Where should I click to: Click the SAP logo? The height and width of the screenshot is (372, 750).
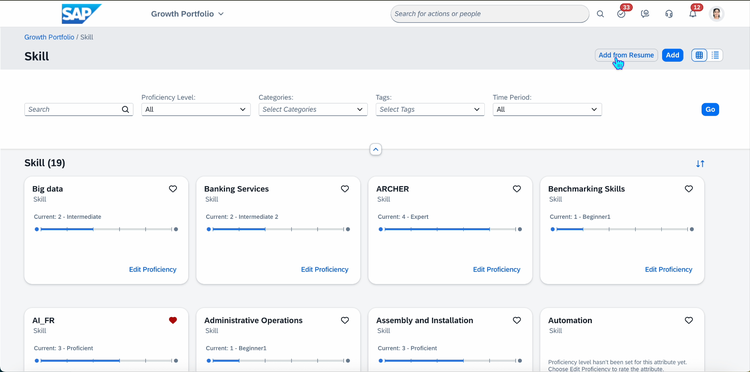coord(81,14)
